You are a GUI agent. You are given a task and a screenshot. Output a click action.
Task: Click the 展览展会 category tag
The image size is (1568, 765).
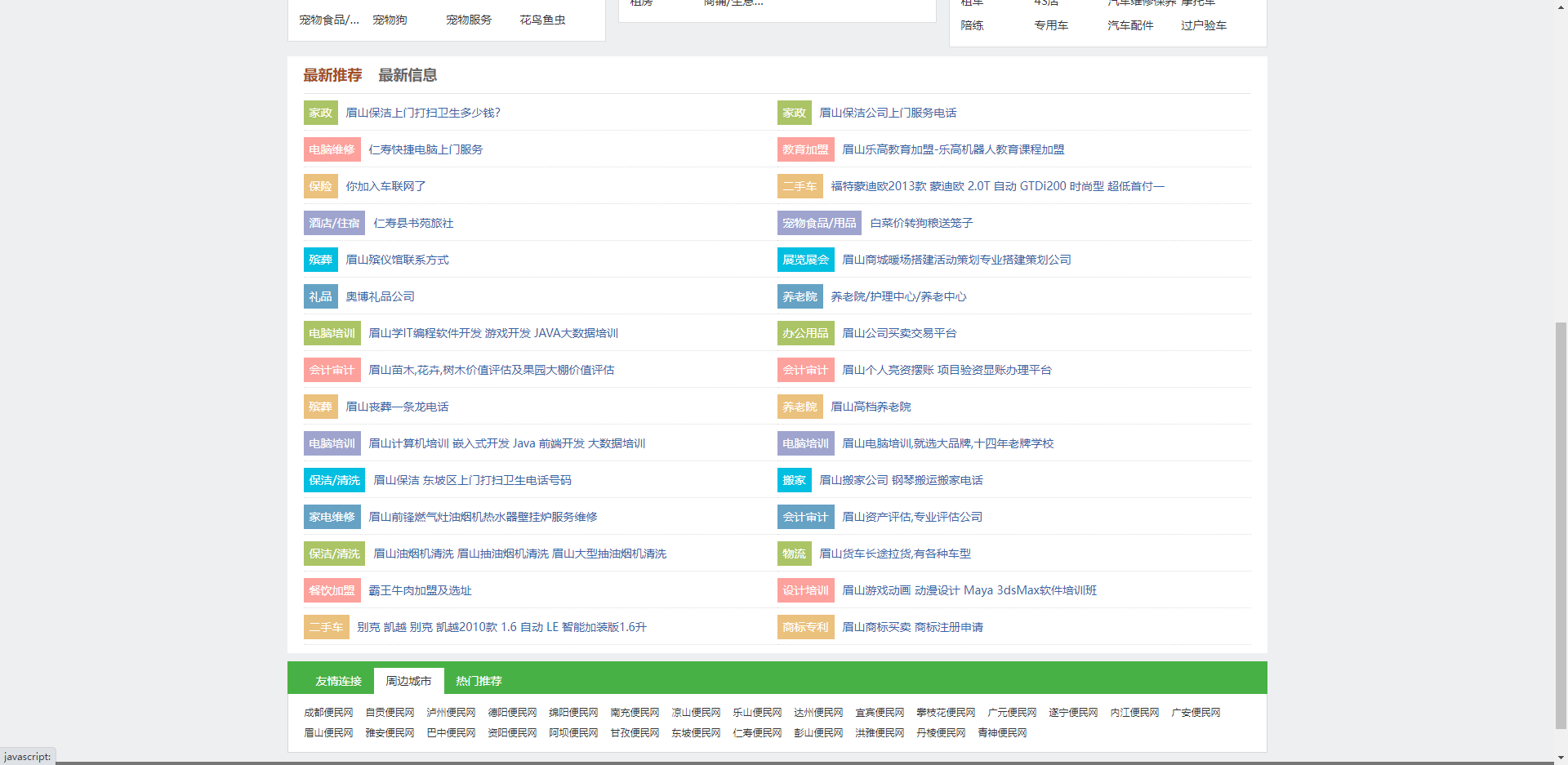tap(805, 260)
